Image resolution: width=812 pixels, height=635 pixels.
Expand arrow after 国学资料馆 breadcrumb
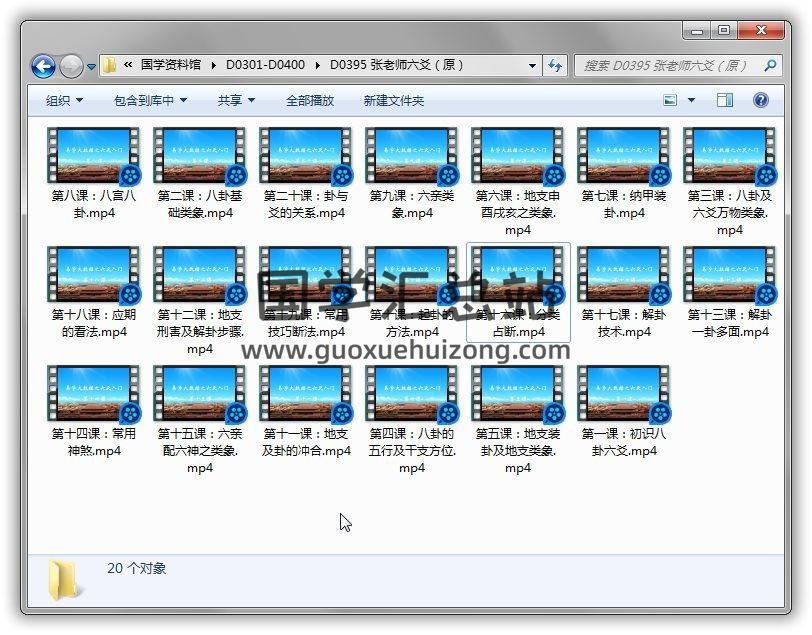(213, 65)
